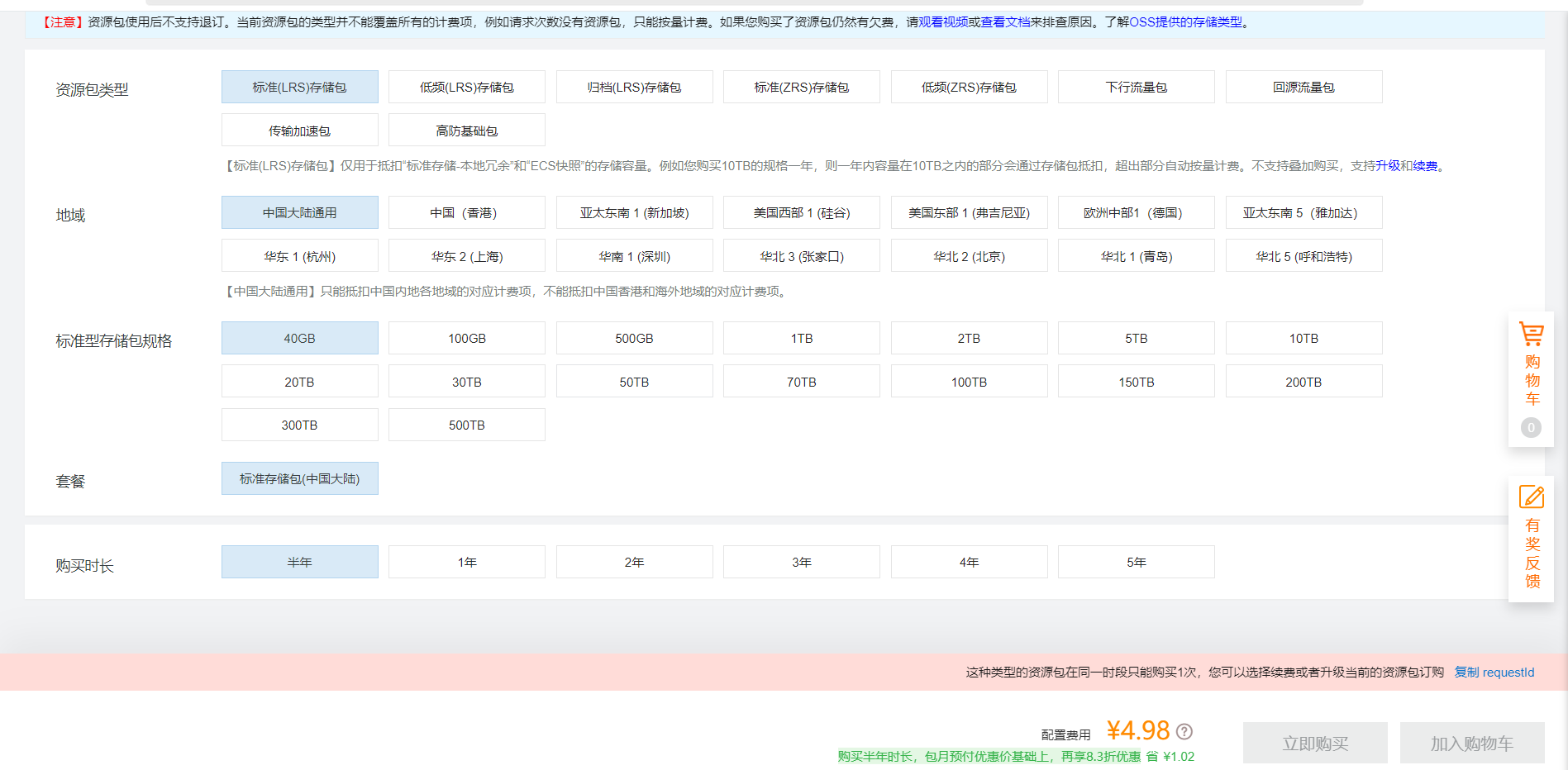Click 复制 requestId link
The height and width of the screenshot is (770, 1568).
click(1494, 673)
